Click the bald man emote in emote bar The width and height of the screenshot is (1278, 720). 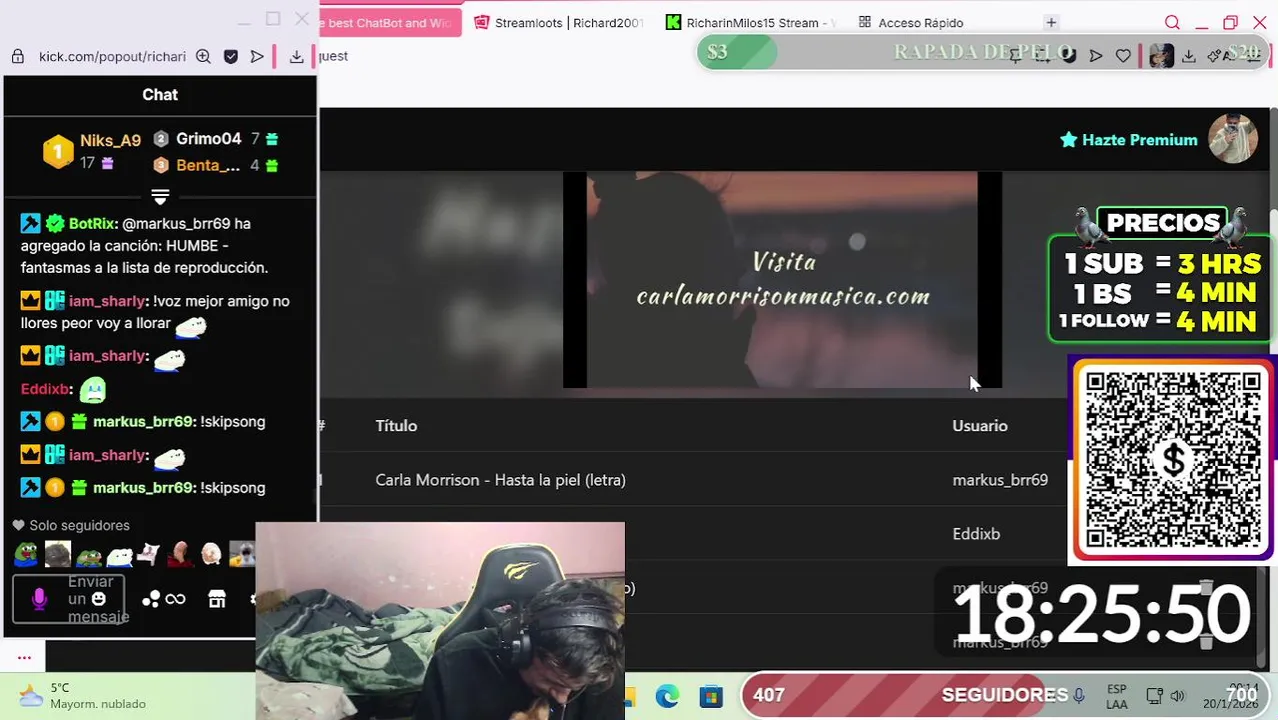point(181,554)
